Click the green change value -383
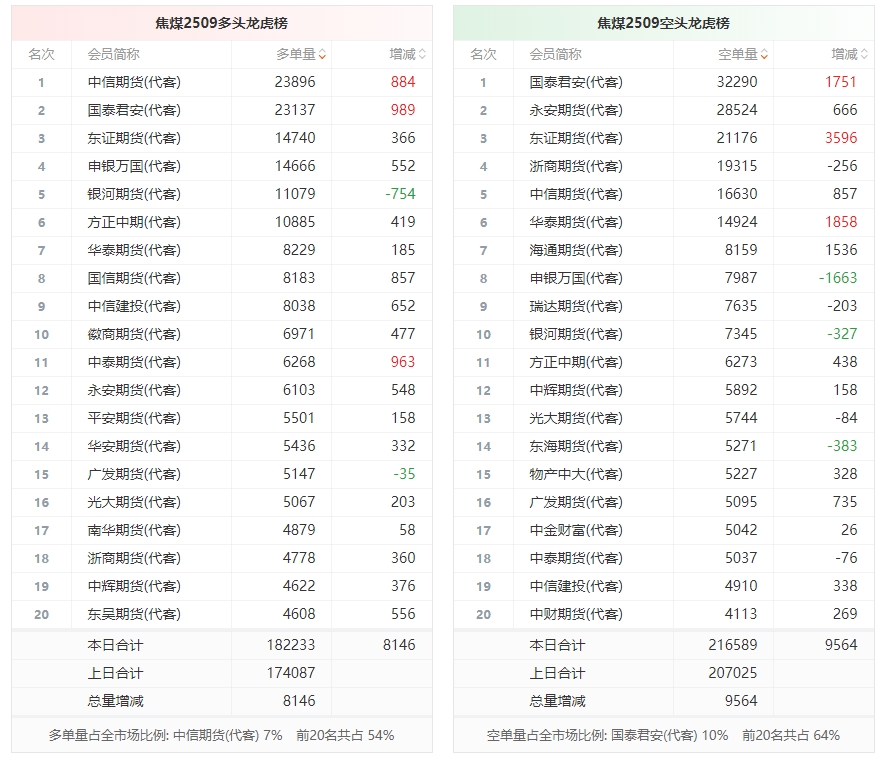Viewport: 885px width, 761px height. (842, 446)
